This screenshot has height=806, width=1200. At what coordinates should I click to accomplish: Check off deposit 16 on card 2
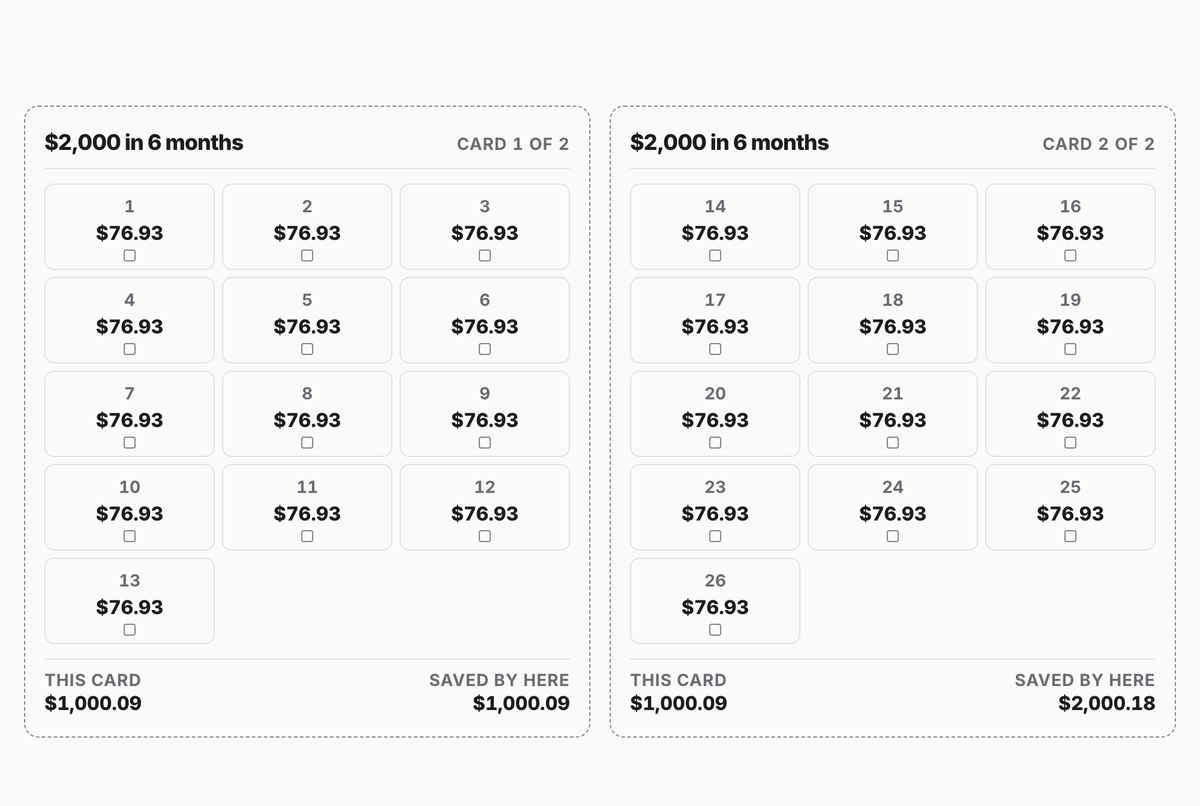point(1070,255)
